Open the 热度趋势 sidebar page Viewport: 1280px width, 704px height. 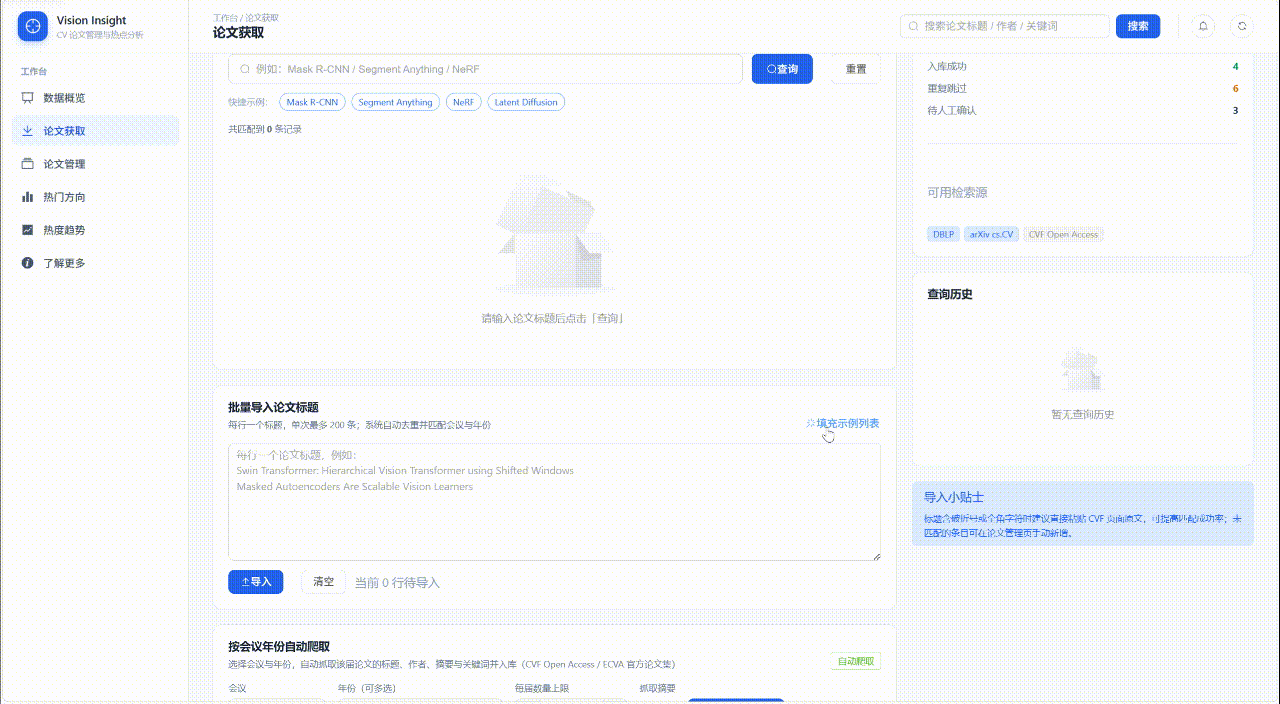[x=96, y=230]
